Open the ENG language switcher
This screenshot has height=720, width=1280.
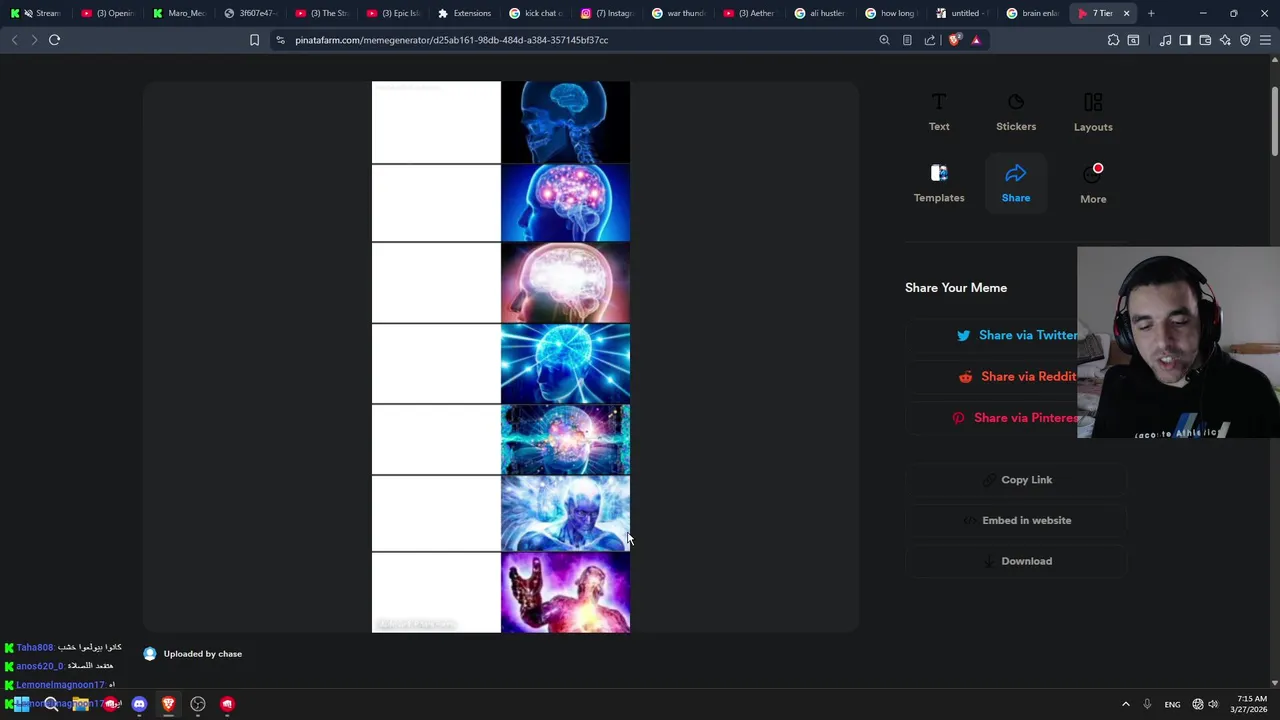click(1172, 704)
